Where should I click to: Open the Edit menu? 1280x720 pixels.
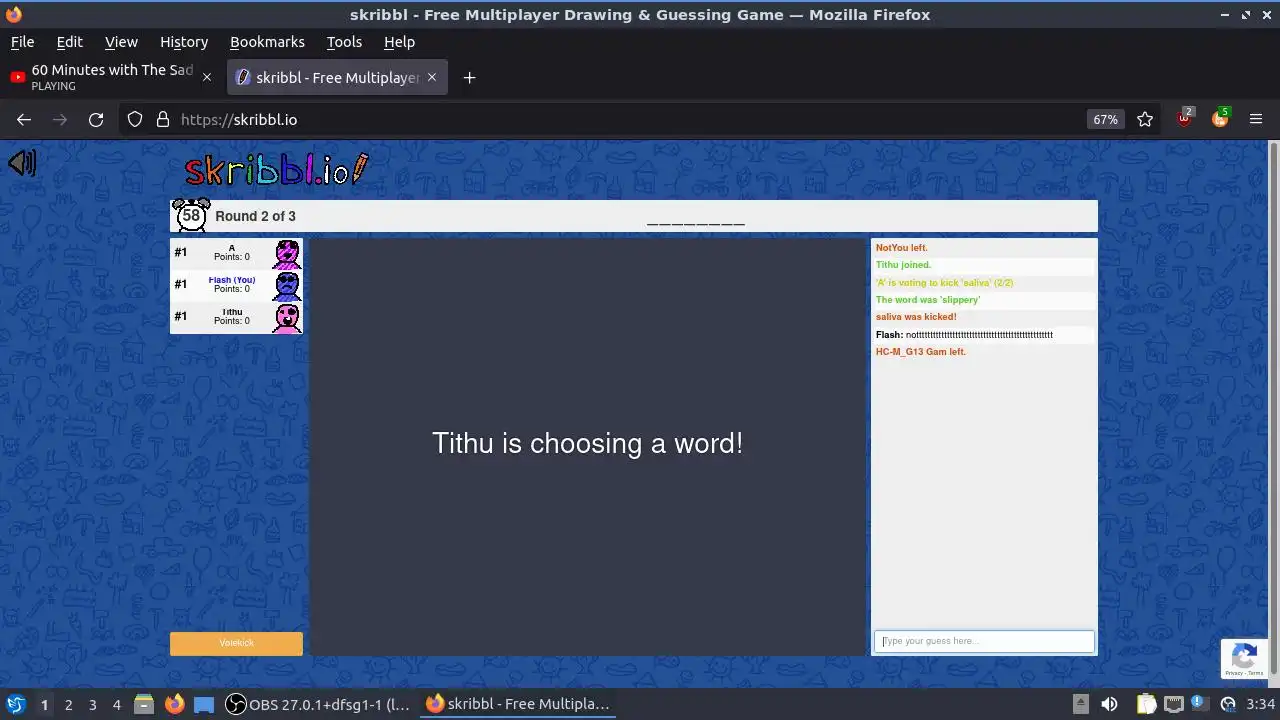(x=69, y=42)
